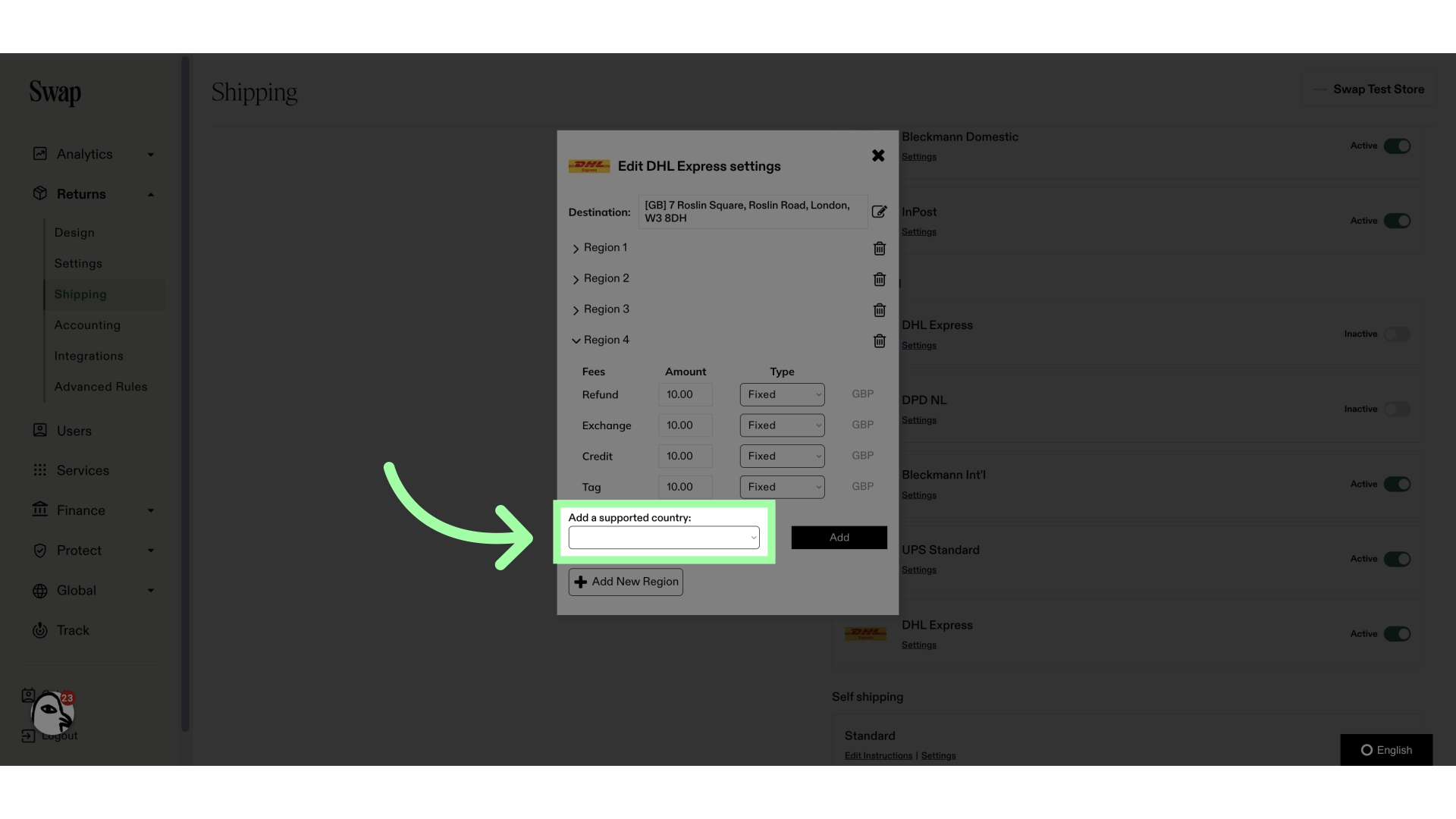Toggle the UPS Standard active switch
The image size is (1456, 819).
tap(1397, 558)
